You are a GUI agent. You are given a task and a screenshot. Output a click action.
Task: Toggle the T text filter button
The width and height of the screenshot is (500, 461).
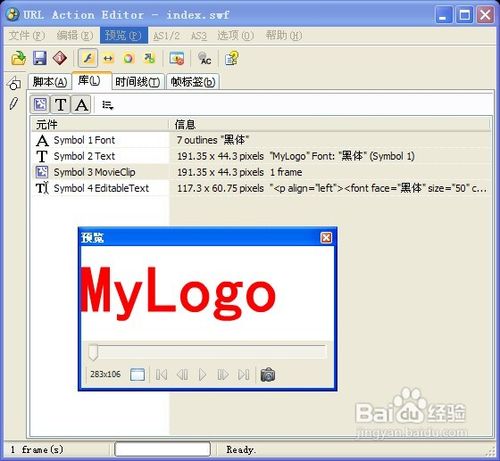60,105
